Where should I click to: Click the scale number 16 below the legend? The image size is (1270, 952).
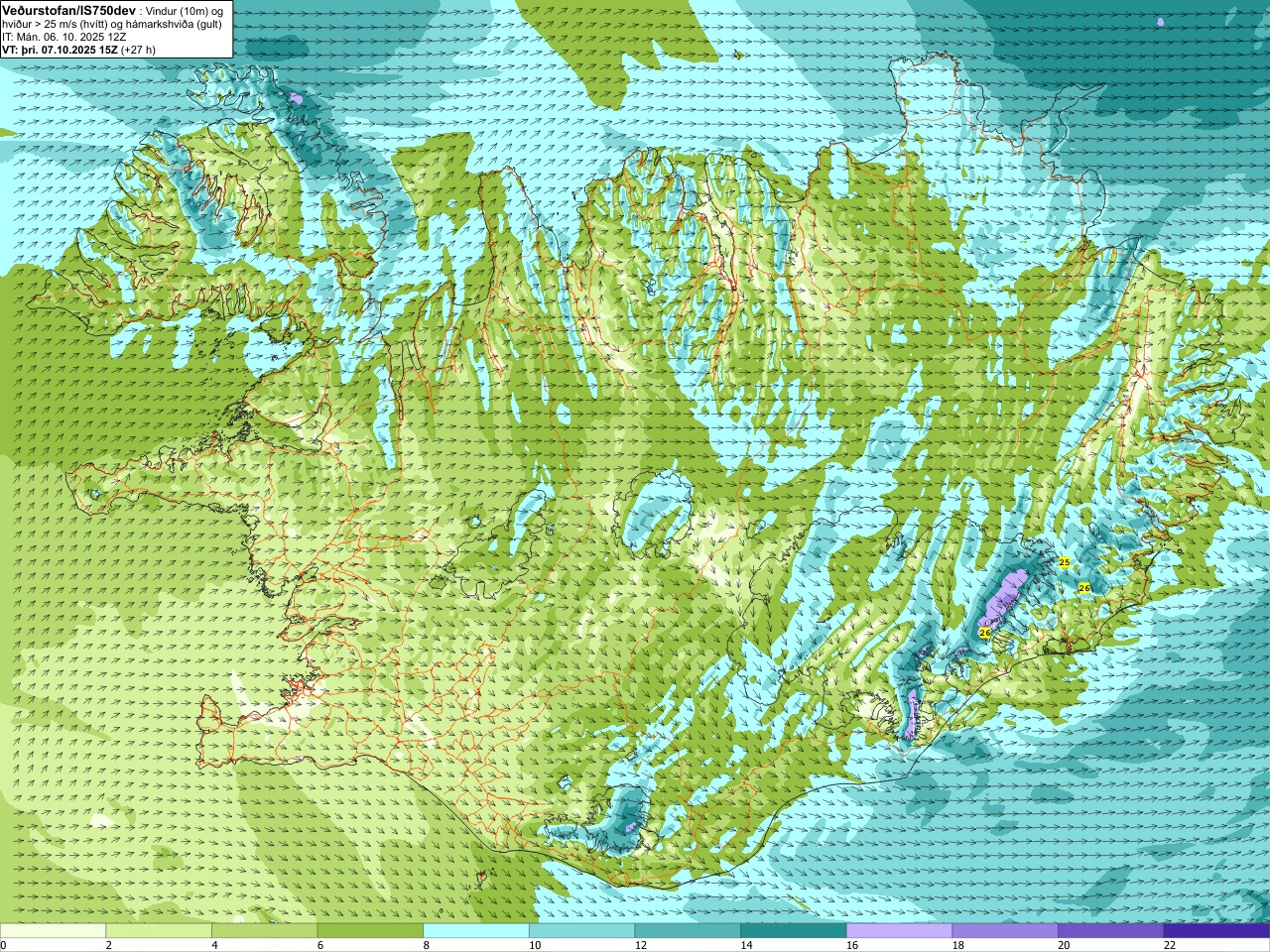(x=852, y=945)
